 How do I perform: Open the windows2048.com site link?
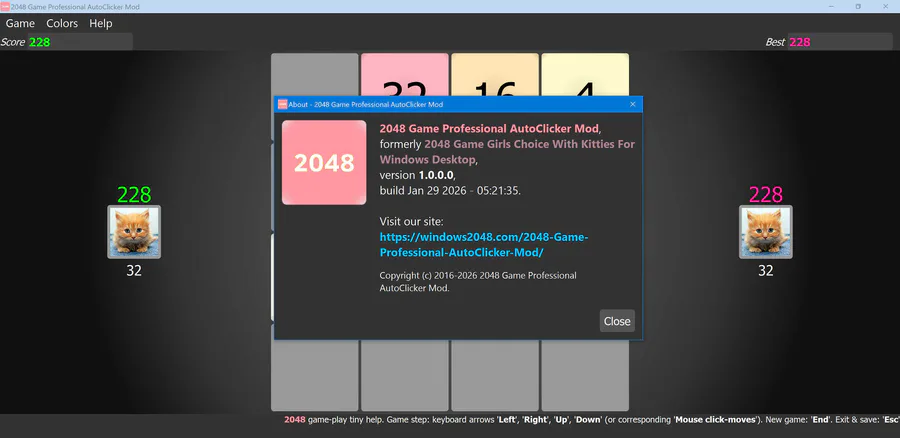click(x=484, y=245)
